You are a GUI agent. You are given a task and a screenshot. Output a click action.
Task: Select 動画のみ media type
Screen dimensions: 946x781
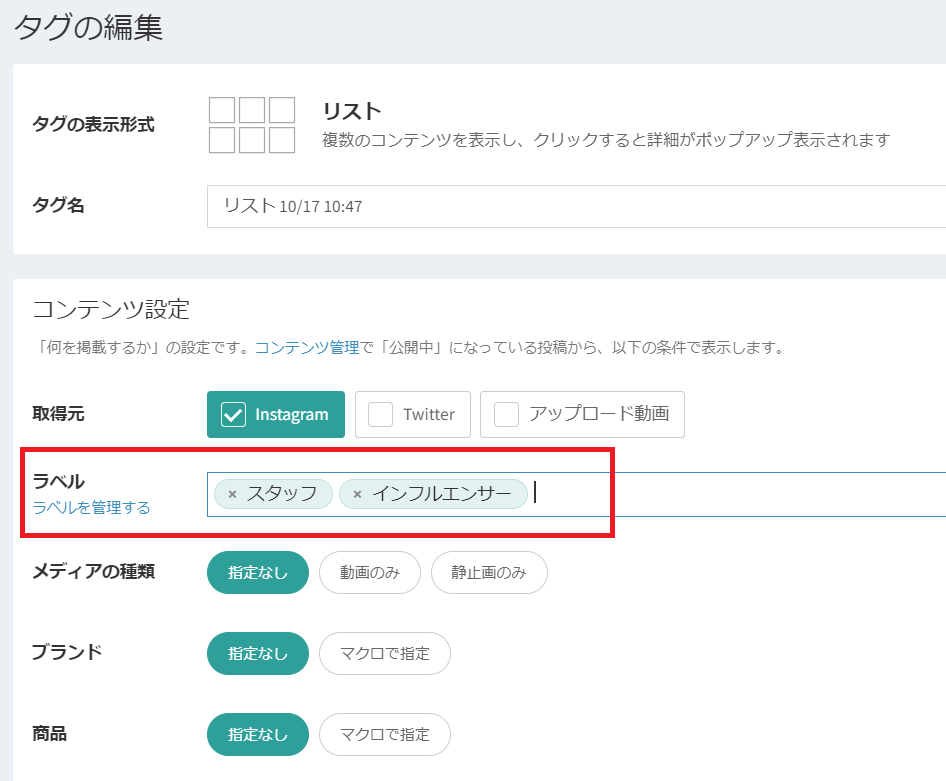[370, 572]
